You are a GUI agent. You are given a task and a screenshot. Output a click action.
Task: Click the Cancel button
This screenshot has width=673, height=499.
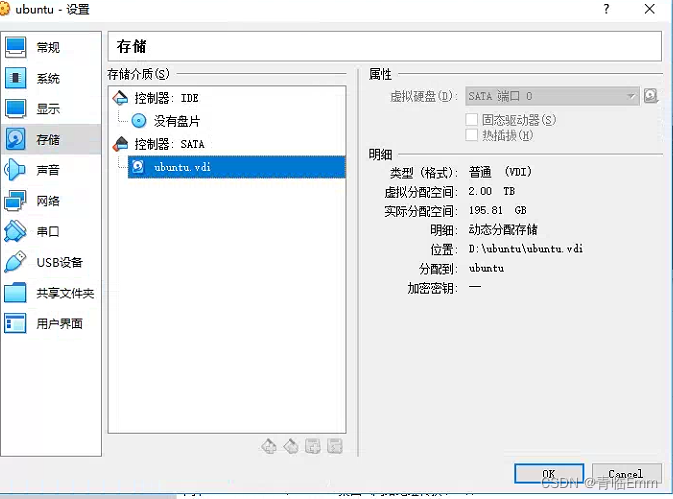pyautogui.click(x=626, y=474)
